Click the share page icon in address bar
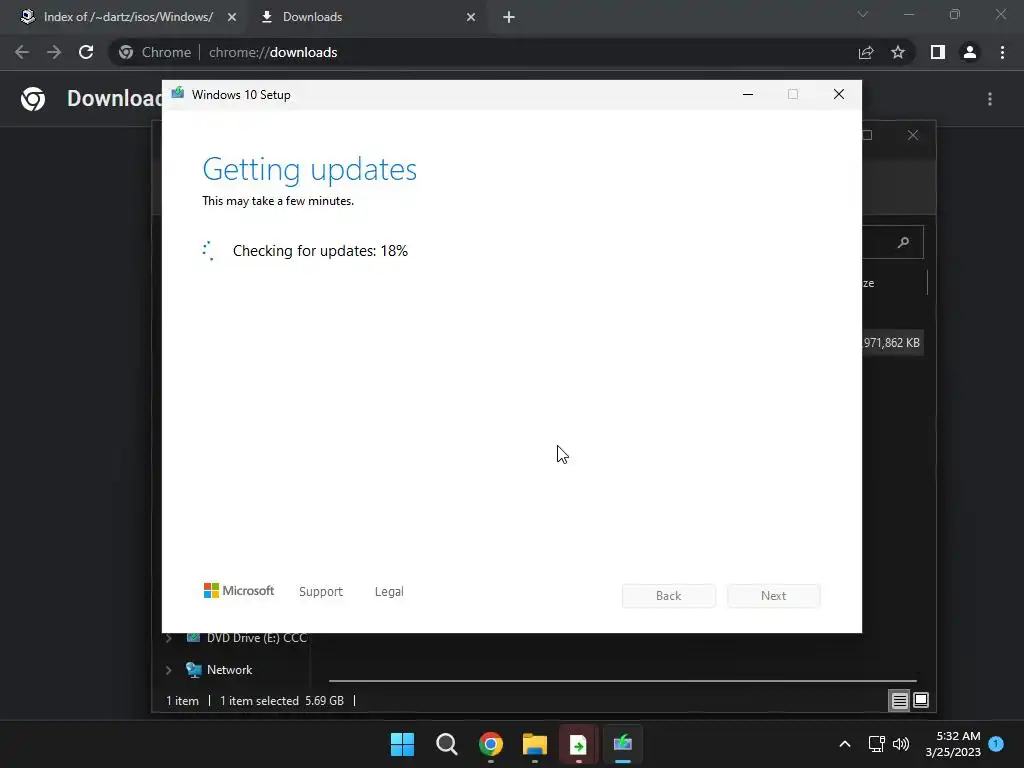The height and width of the screenshot is (768, 1024). tap(866, 52)
